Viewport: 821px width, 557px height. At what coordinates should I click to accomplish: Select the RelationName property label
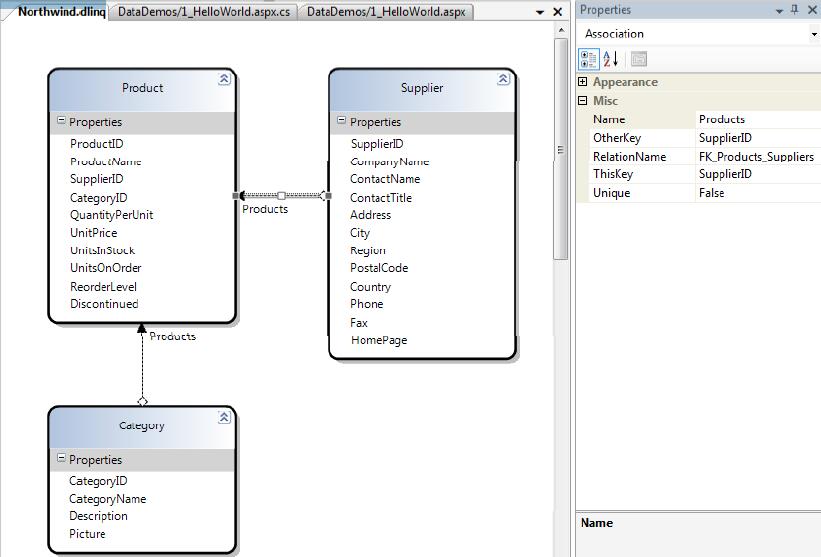tap(629, 157)
